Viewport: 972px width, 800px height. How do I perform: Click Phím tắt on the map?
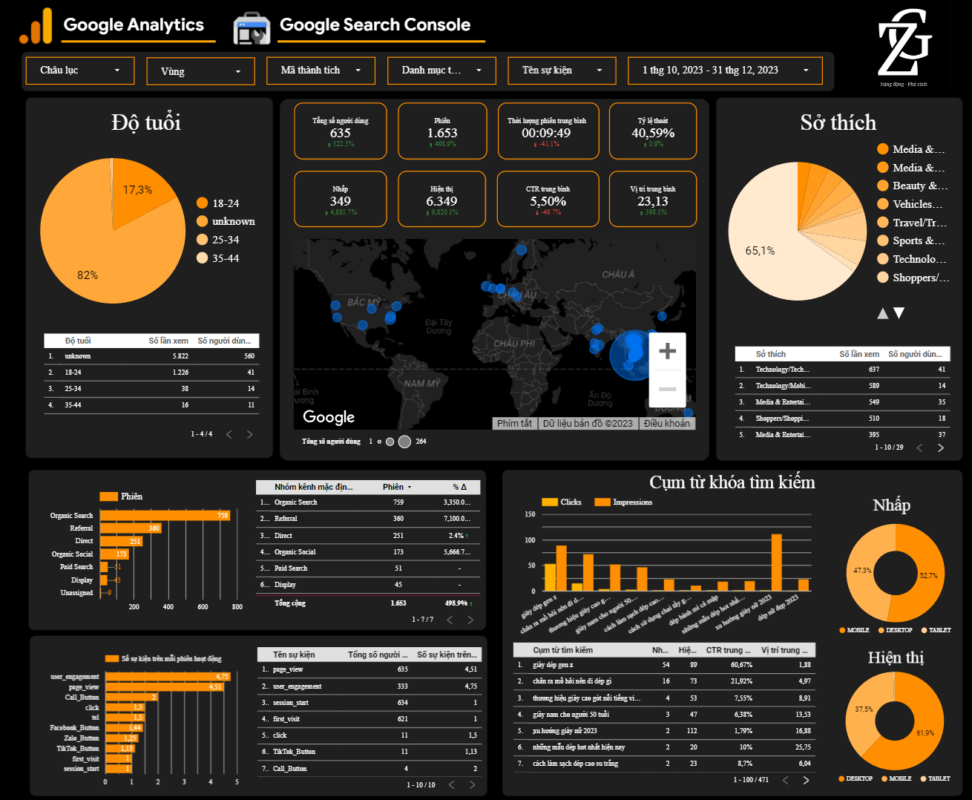pos(514,423)
